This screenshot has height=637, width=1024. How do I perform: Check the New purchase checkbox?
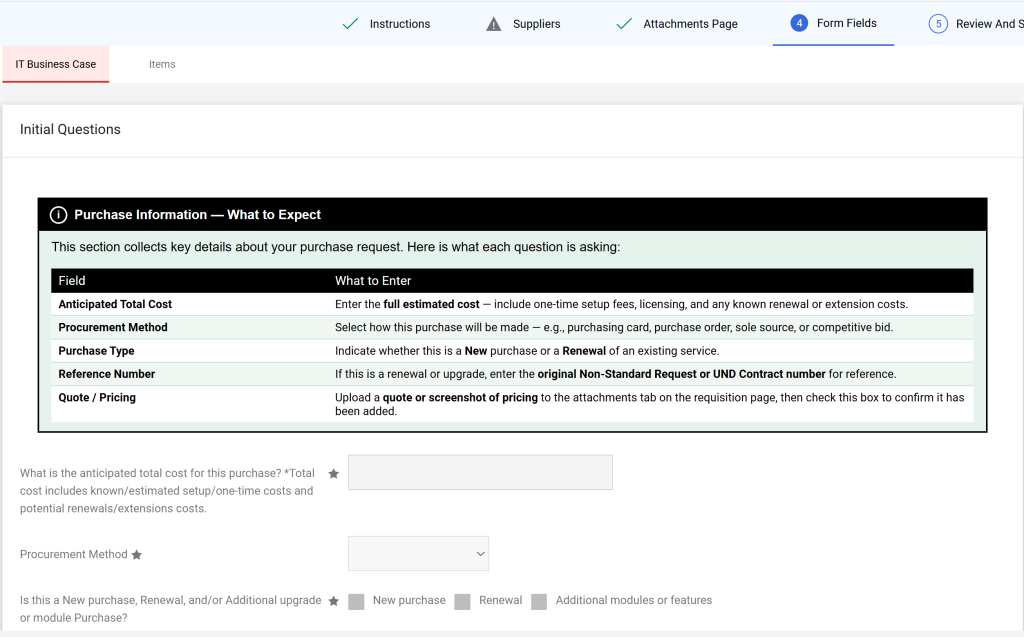356,602
